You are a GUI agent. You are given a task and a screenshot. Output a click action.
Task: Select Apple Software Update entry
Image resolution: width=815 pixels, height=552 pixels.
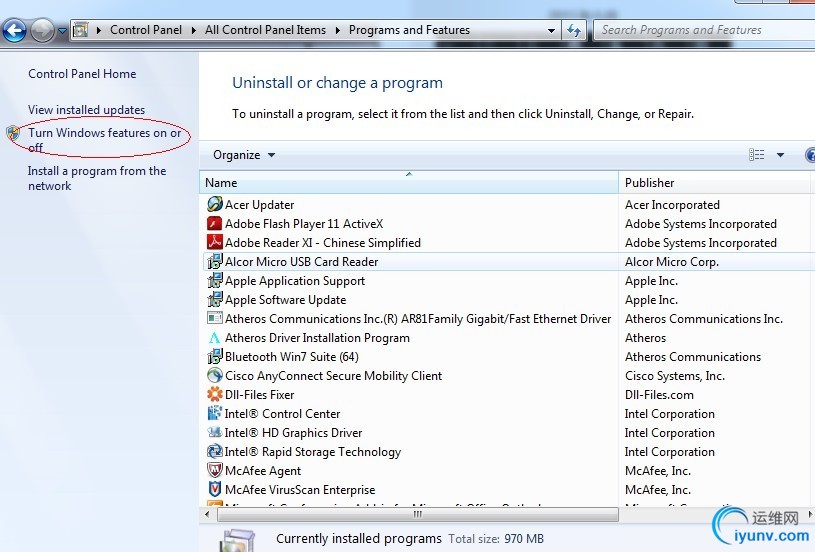click(285, 300)
